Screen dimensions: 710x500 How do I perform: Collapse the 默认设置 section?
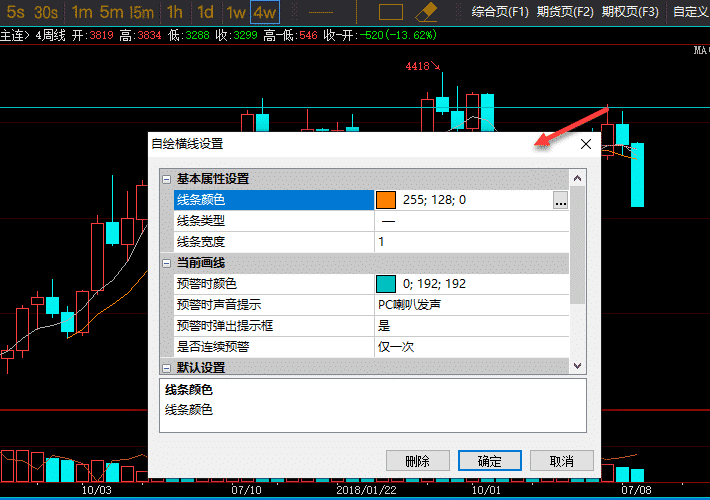(167, 368)
